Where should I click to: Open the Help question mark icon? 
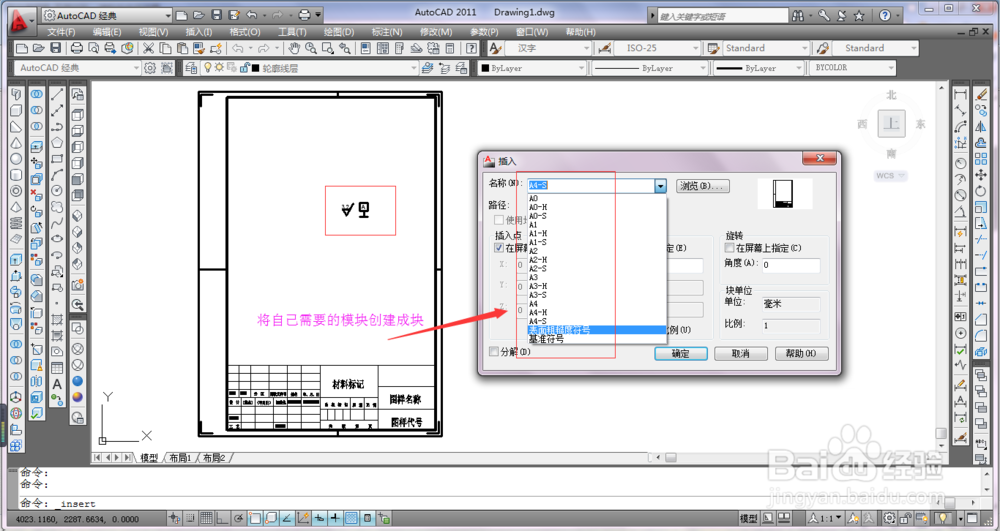471,48
